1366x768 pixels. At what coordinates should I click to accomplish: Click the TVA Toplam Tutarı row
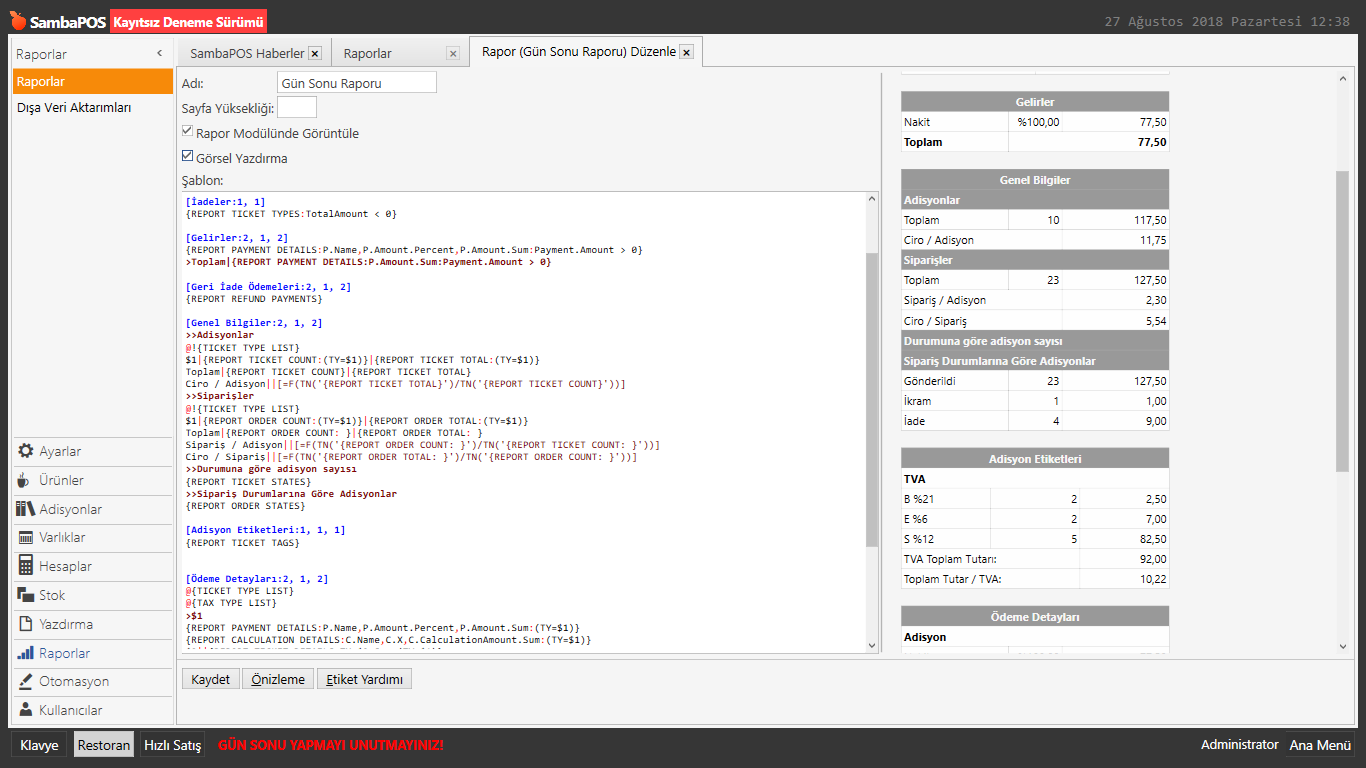click(1035, 559)
